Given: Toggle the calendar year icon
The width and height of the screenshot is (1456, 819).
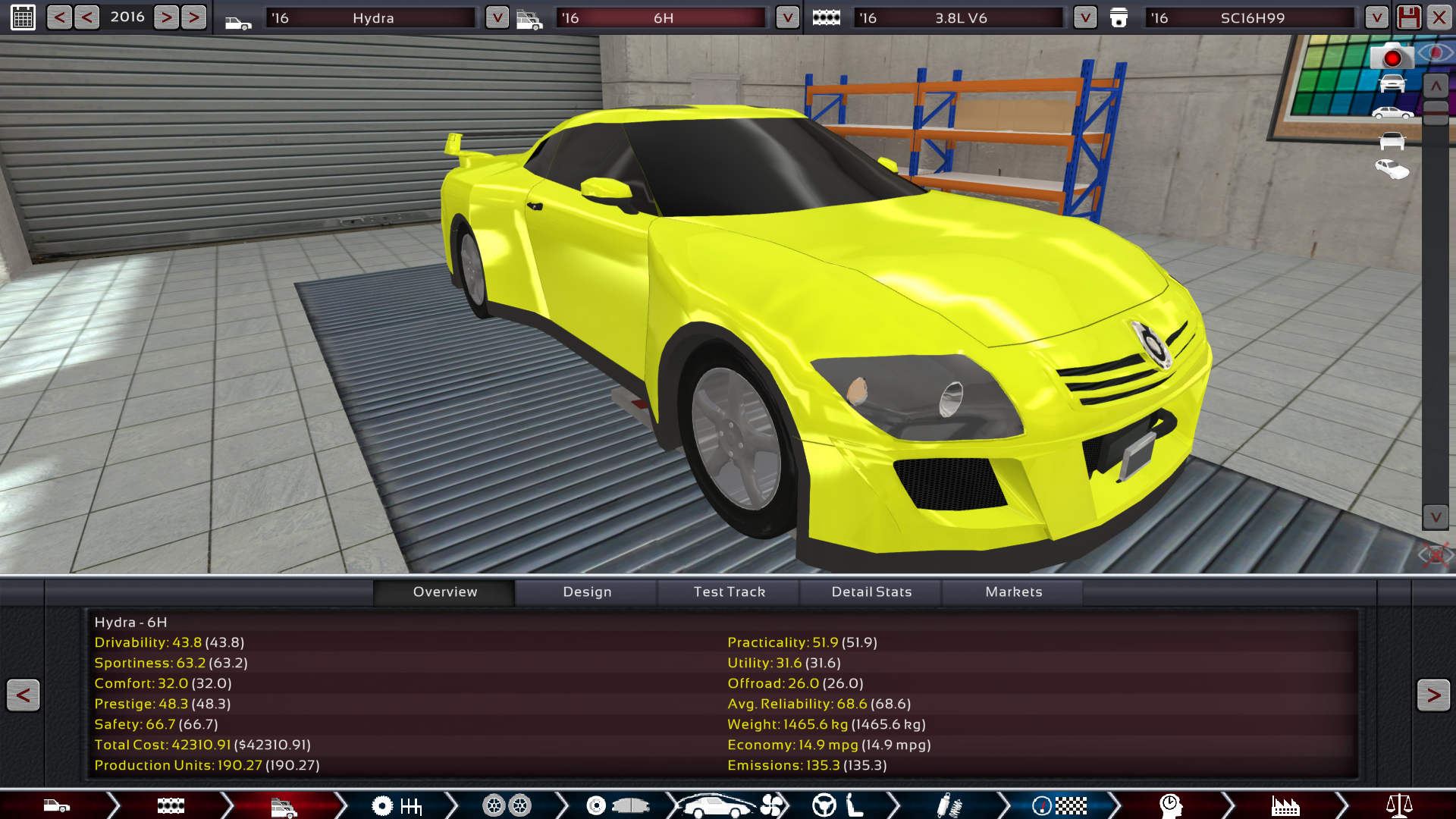Looking at the screenshot, I should (x=23, y=17).
